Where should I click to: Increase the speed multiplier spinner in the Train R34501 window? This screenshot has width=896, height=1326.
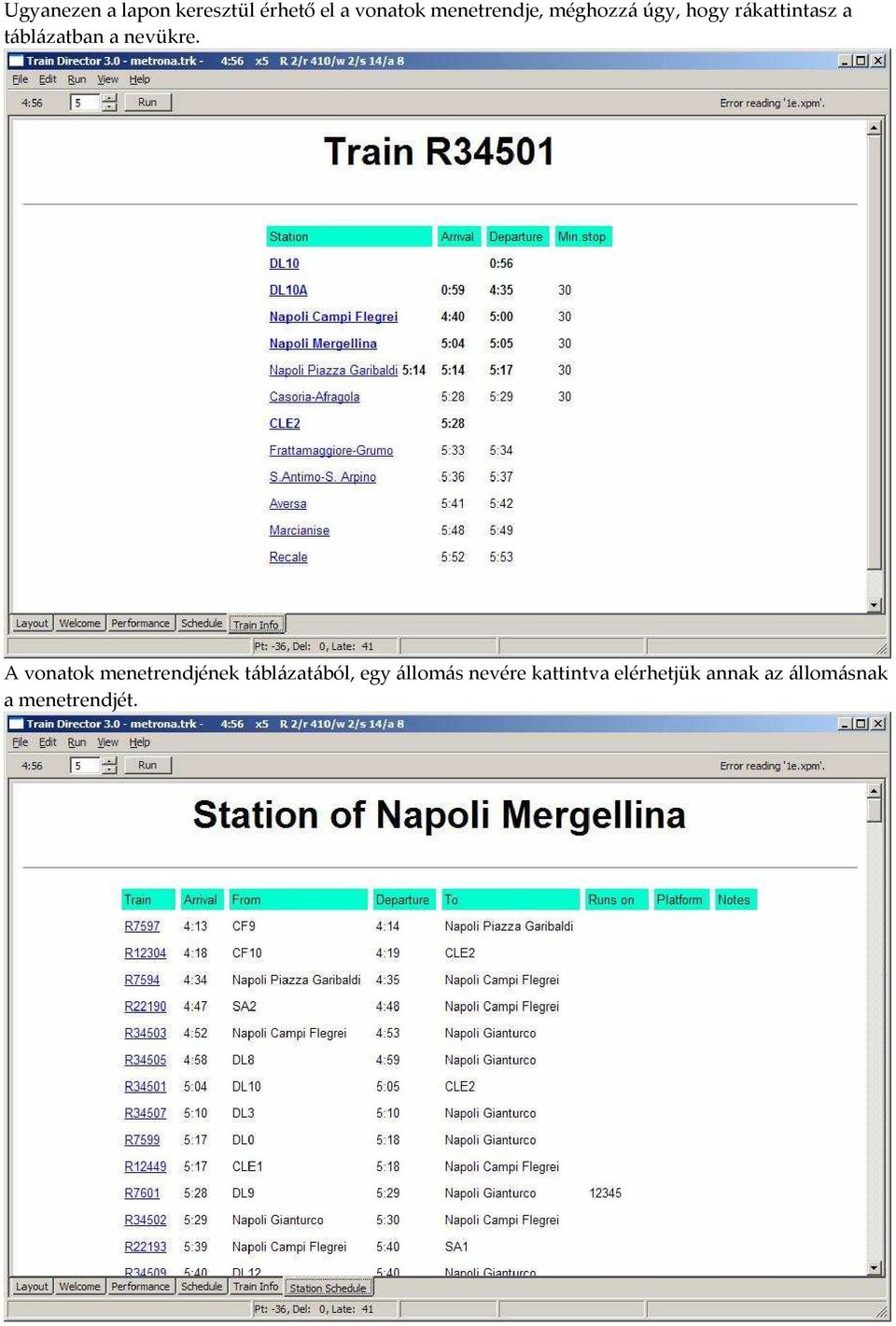[x=110, y=98]
